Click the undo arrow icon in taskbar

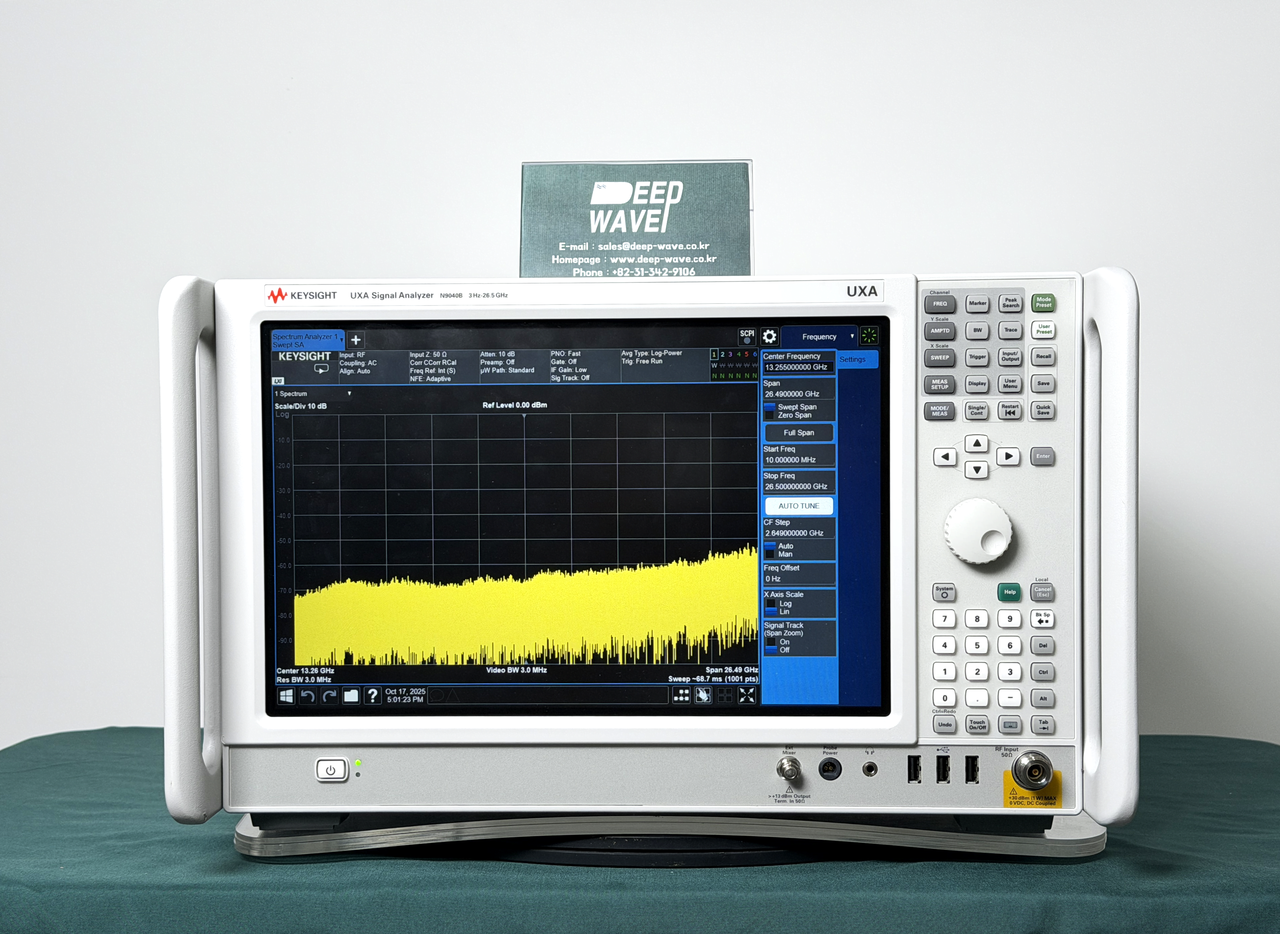(308, 696)
